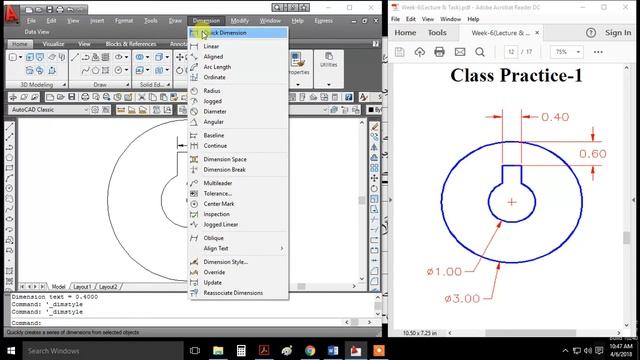Switch to Layout2 tab
Image resolution: width=640 pixels, height=360 pixels.
point(108,287)
